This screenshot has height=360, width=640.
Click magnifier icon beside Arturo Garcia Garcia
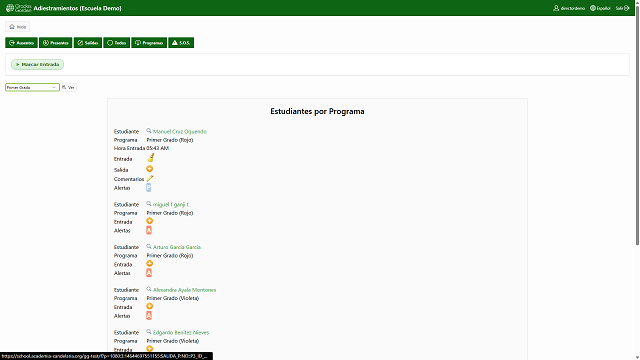149,247
